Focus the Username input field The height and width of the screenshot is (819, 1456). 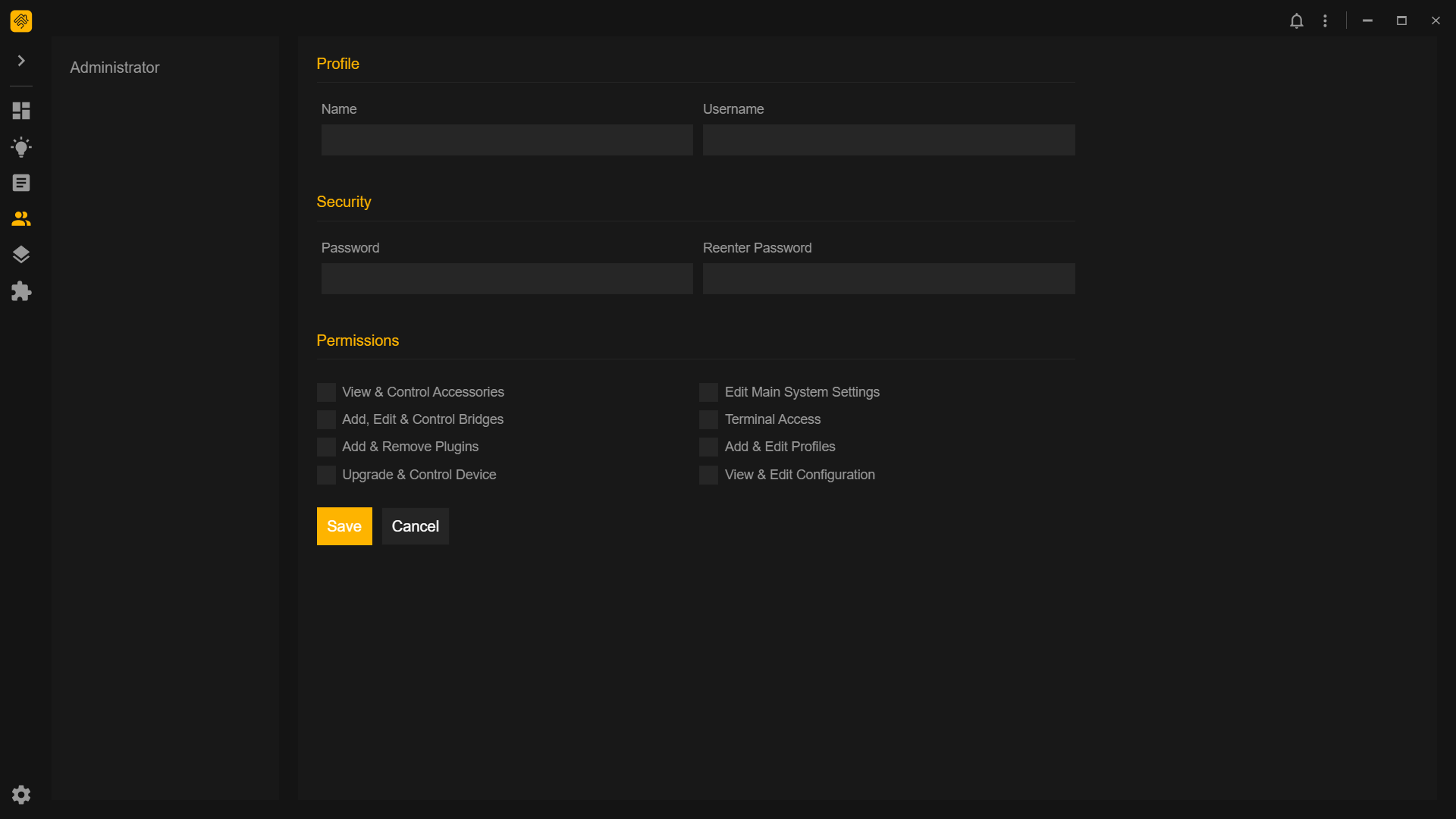pos(888,140)
